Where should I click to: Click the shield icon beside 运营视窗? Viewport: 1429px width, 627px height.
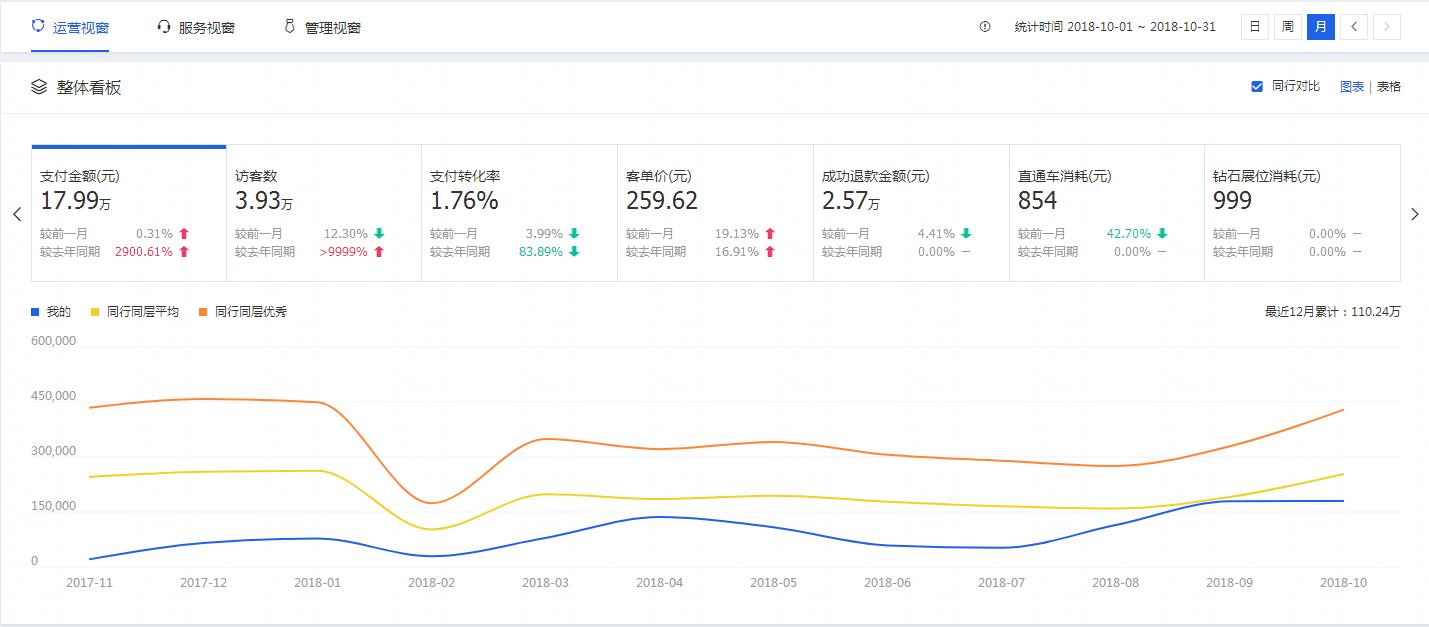38,26
